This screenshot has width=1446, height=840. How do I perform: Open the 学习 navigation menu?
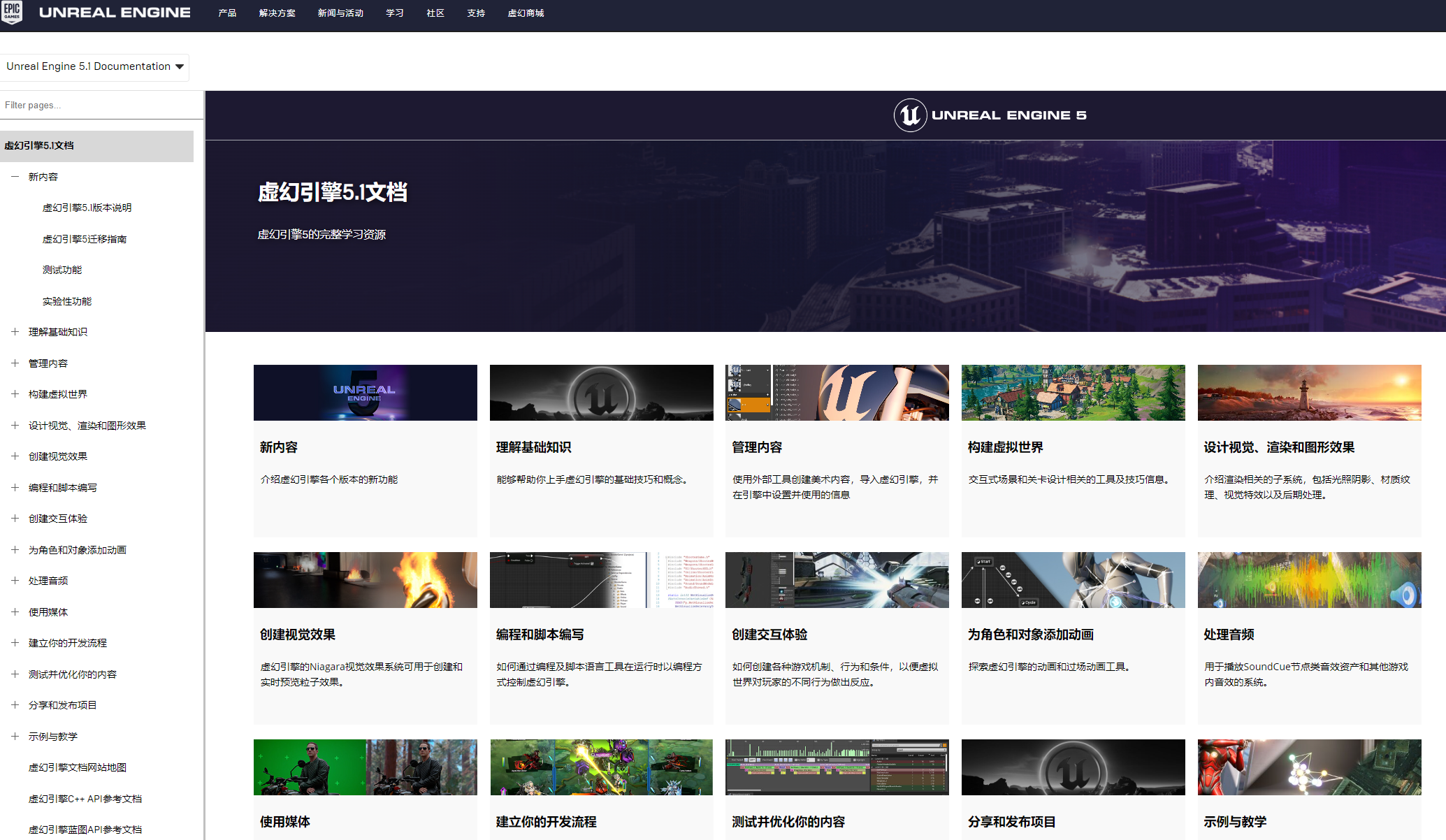394,13
